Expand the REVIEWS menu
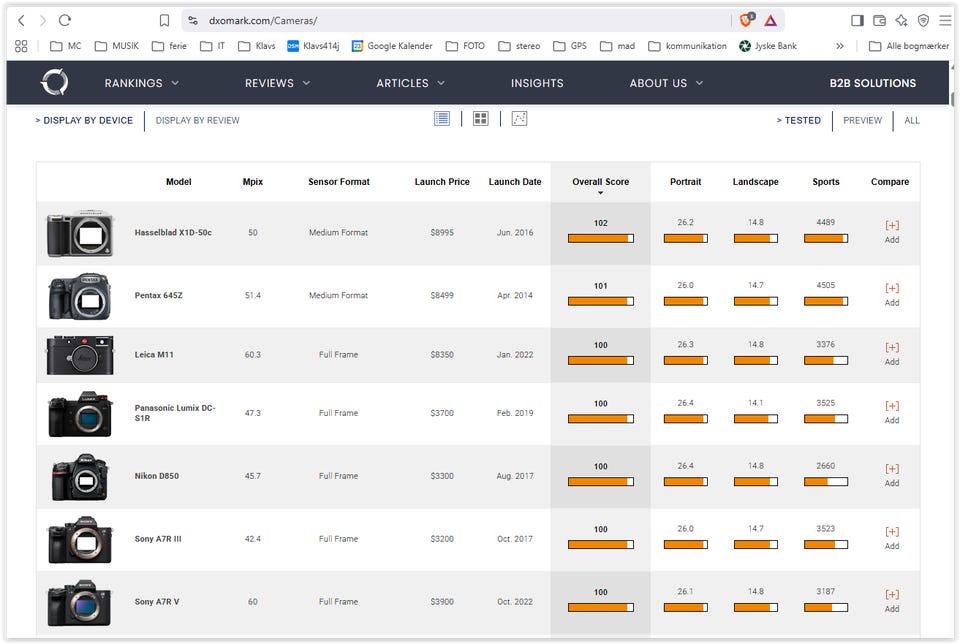This screenshot has height=644, width=960. click(277, 83)
